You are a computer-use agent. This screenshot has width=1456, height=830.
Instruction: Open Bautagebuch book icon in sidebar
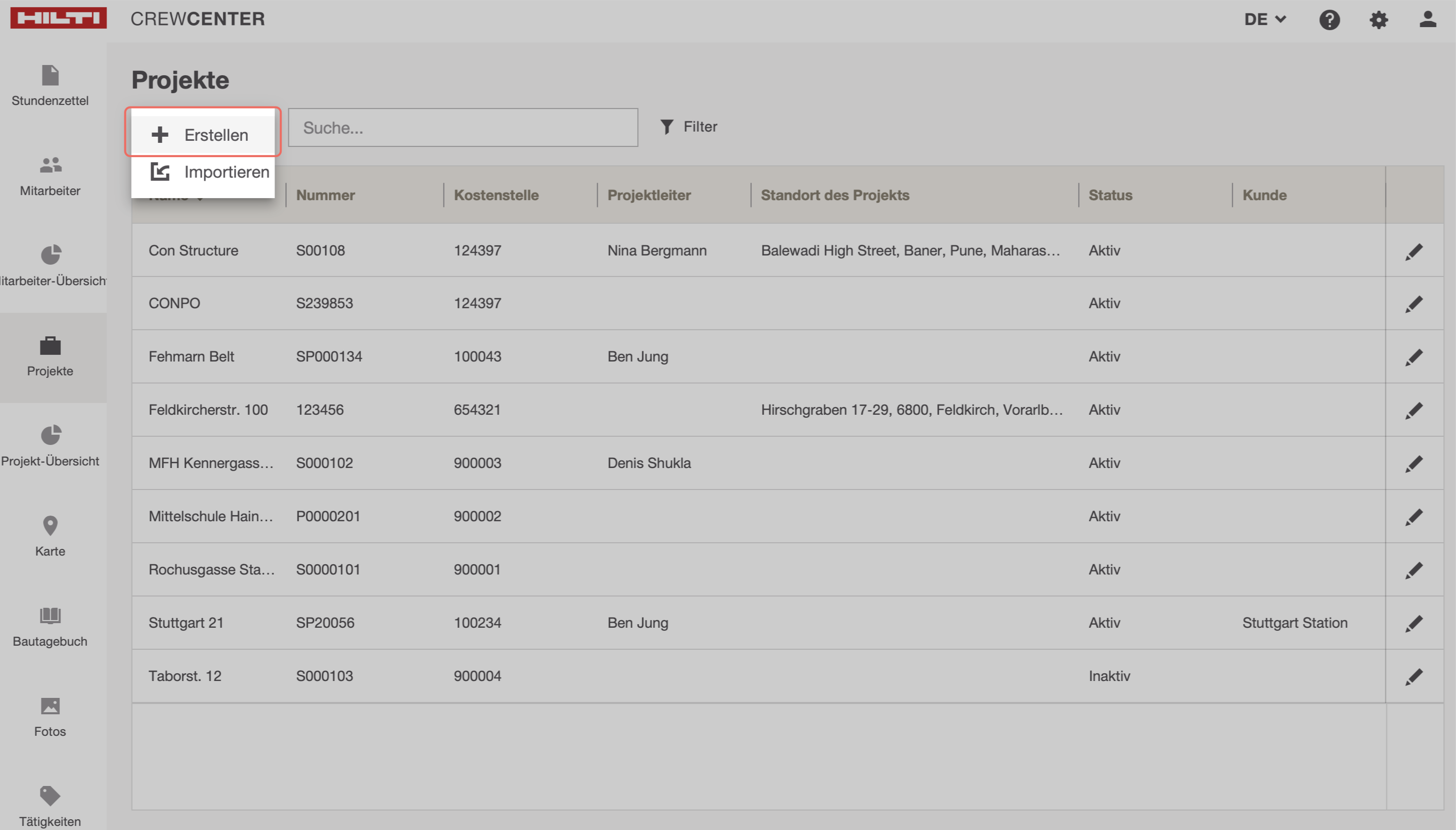[x=50, y=615]
